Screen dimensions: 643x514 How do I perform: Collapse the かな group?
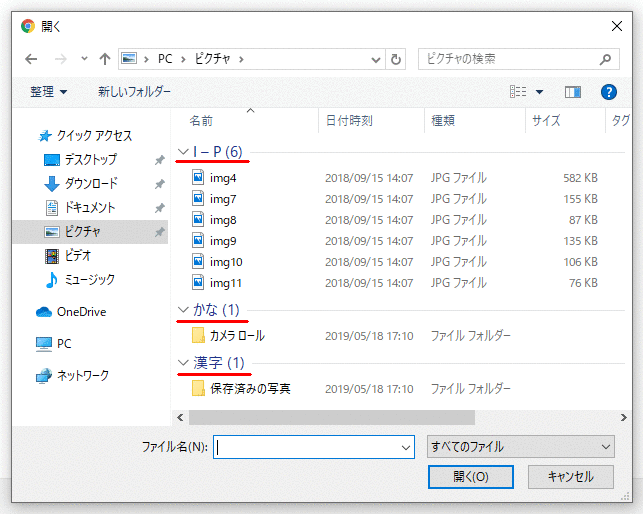[182, 309]
